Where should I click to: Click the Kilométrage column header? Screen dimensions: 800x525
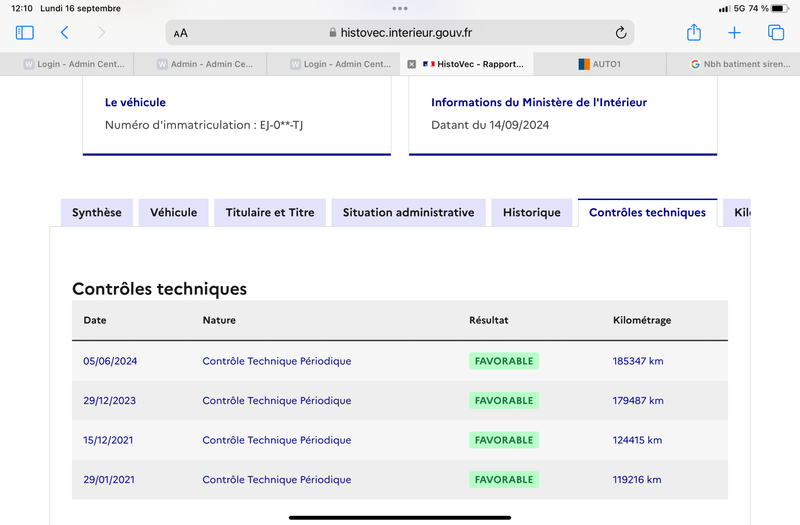pyautogui.click(x=642, y=320)
